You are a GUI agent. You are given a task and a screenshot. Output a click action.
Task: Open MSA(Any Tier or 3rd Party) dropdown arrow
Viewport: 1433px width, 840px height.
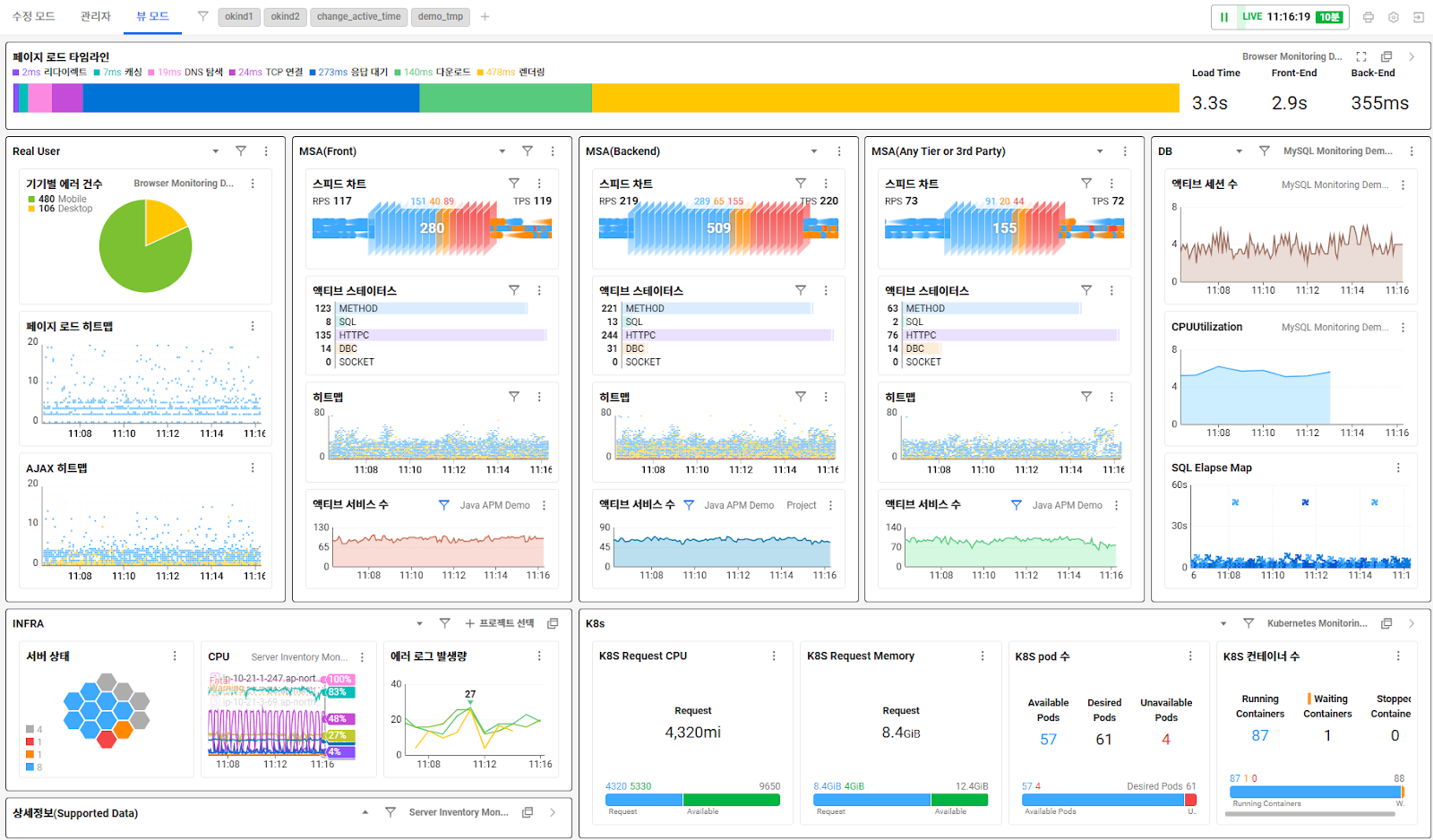point(1100,151)
